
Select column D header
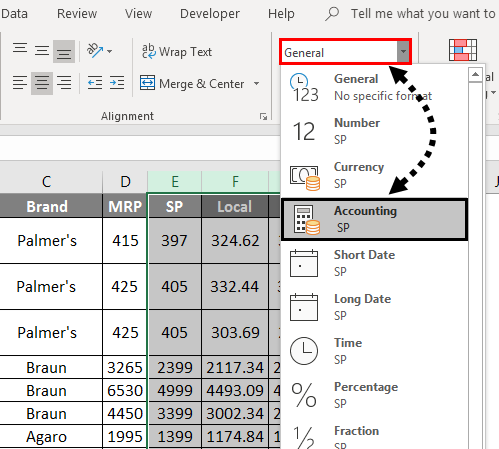pos(125,182)
